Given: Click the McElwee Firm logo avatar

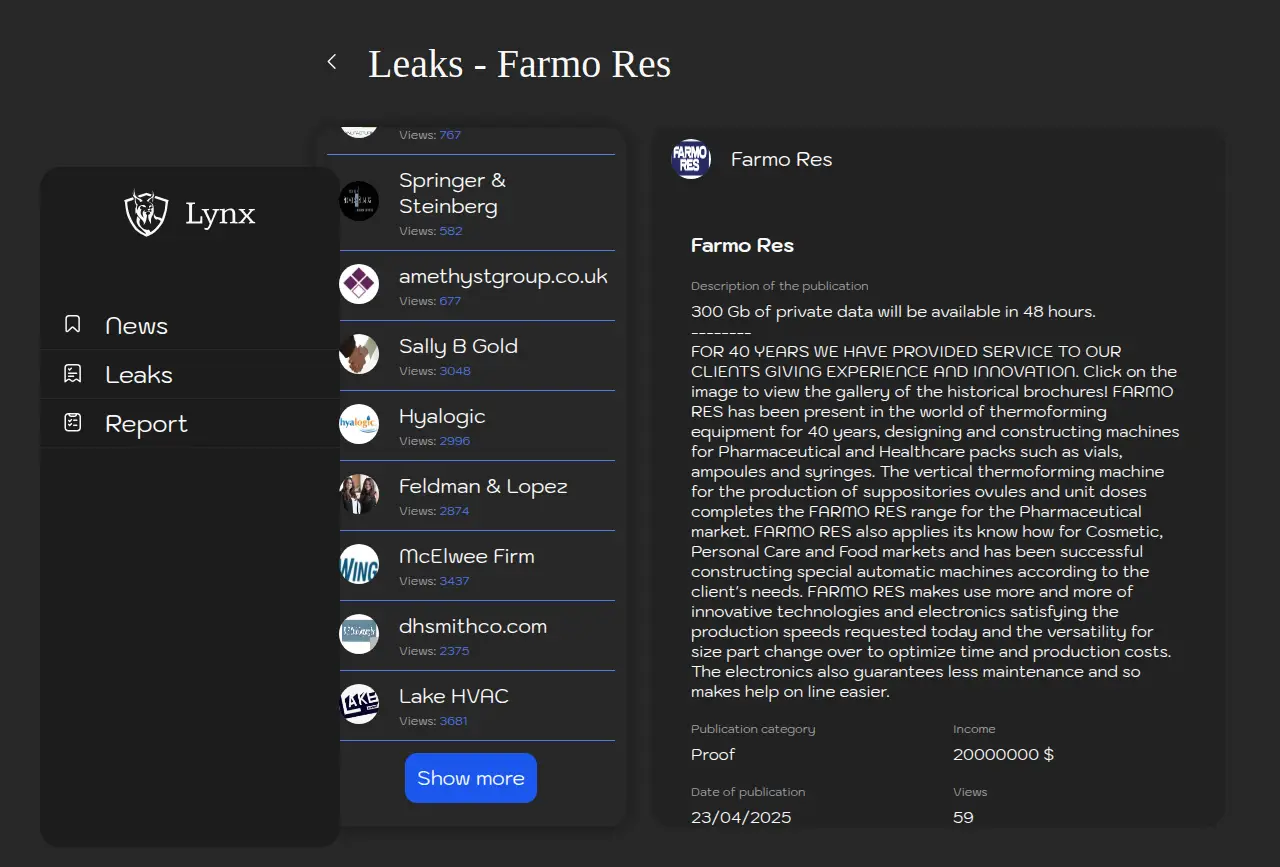Looking at the screenshot, I should (x=359, y=564).
